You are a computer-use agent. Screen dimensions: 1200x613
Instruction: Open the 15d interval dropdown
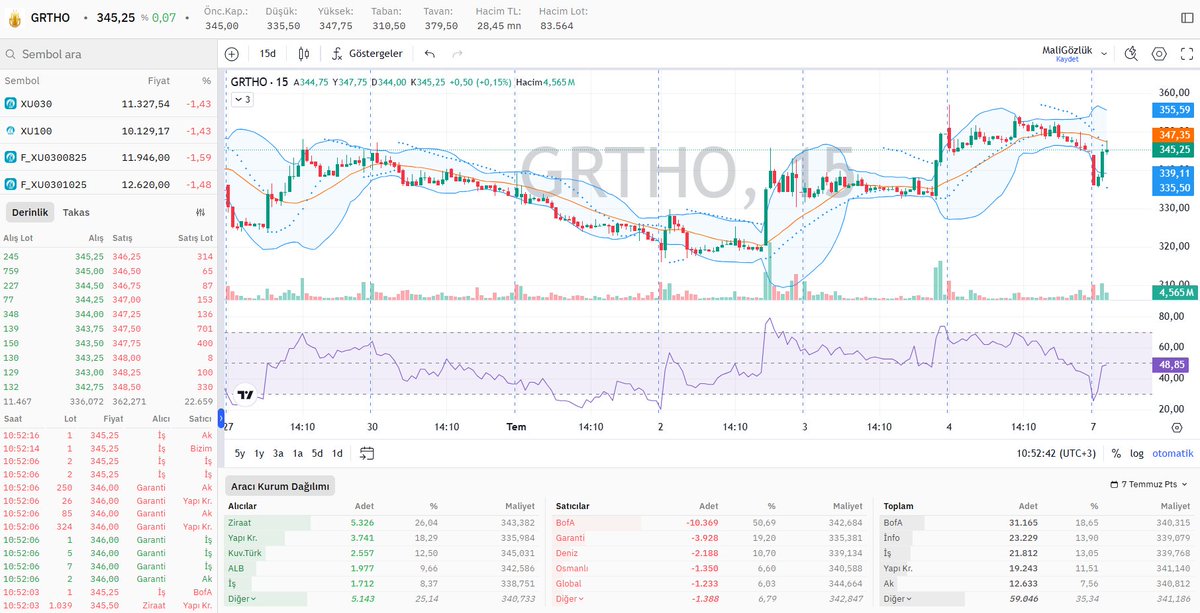[268, 54]
